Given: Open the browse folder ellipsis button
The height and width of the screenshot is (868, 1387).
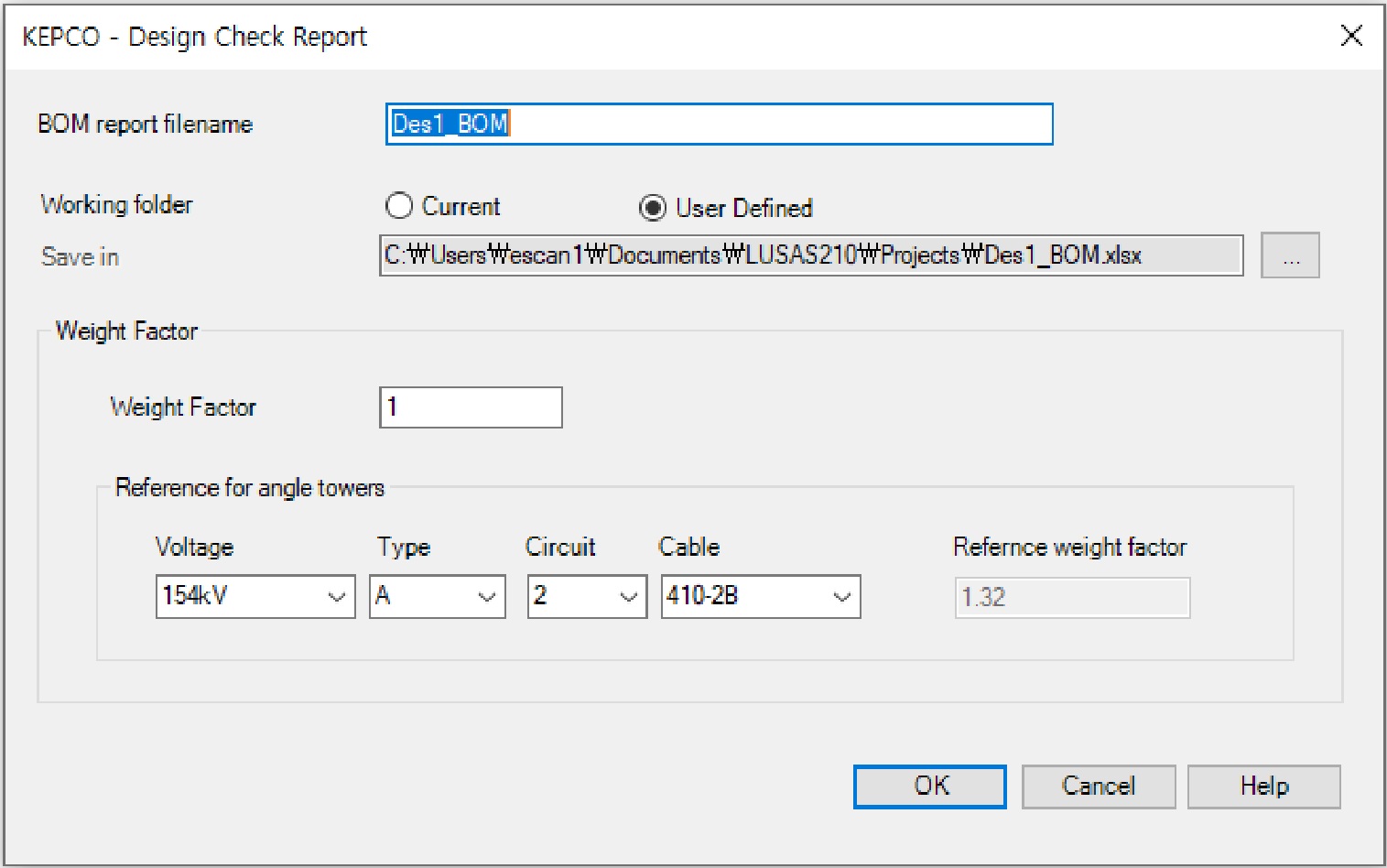Looking at the screenshot, I should click(1289, 255).
